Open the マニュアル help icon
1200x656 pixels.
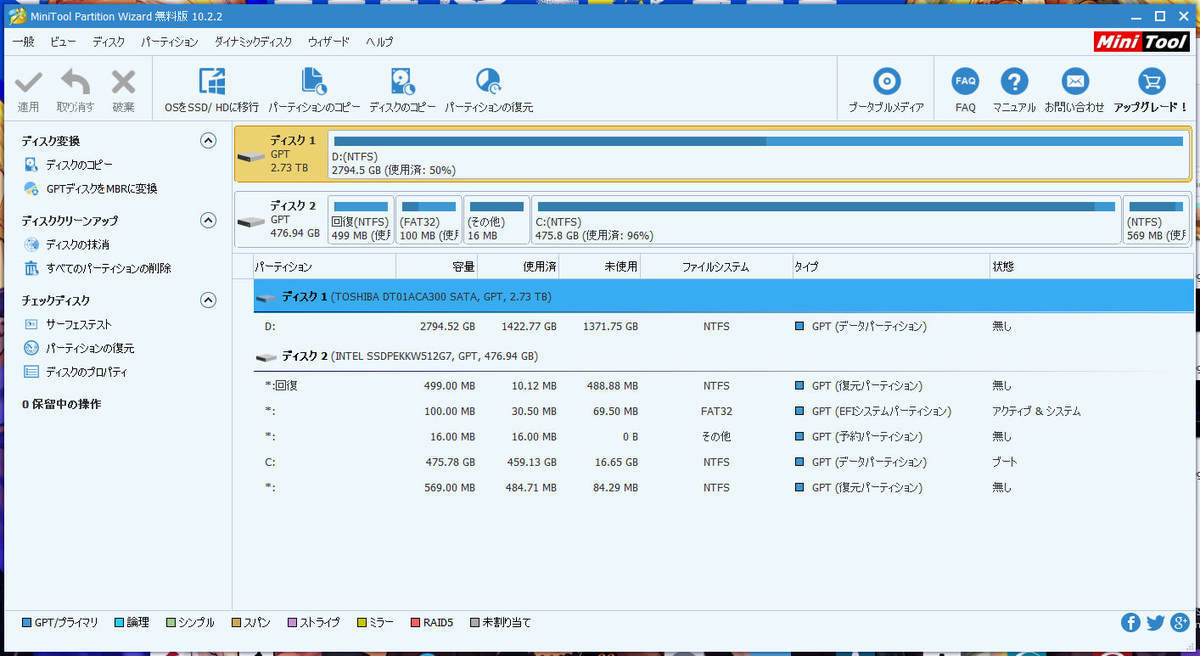pos(1014,82)
